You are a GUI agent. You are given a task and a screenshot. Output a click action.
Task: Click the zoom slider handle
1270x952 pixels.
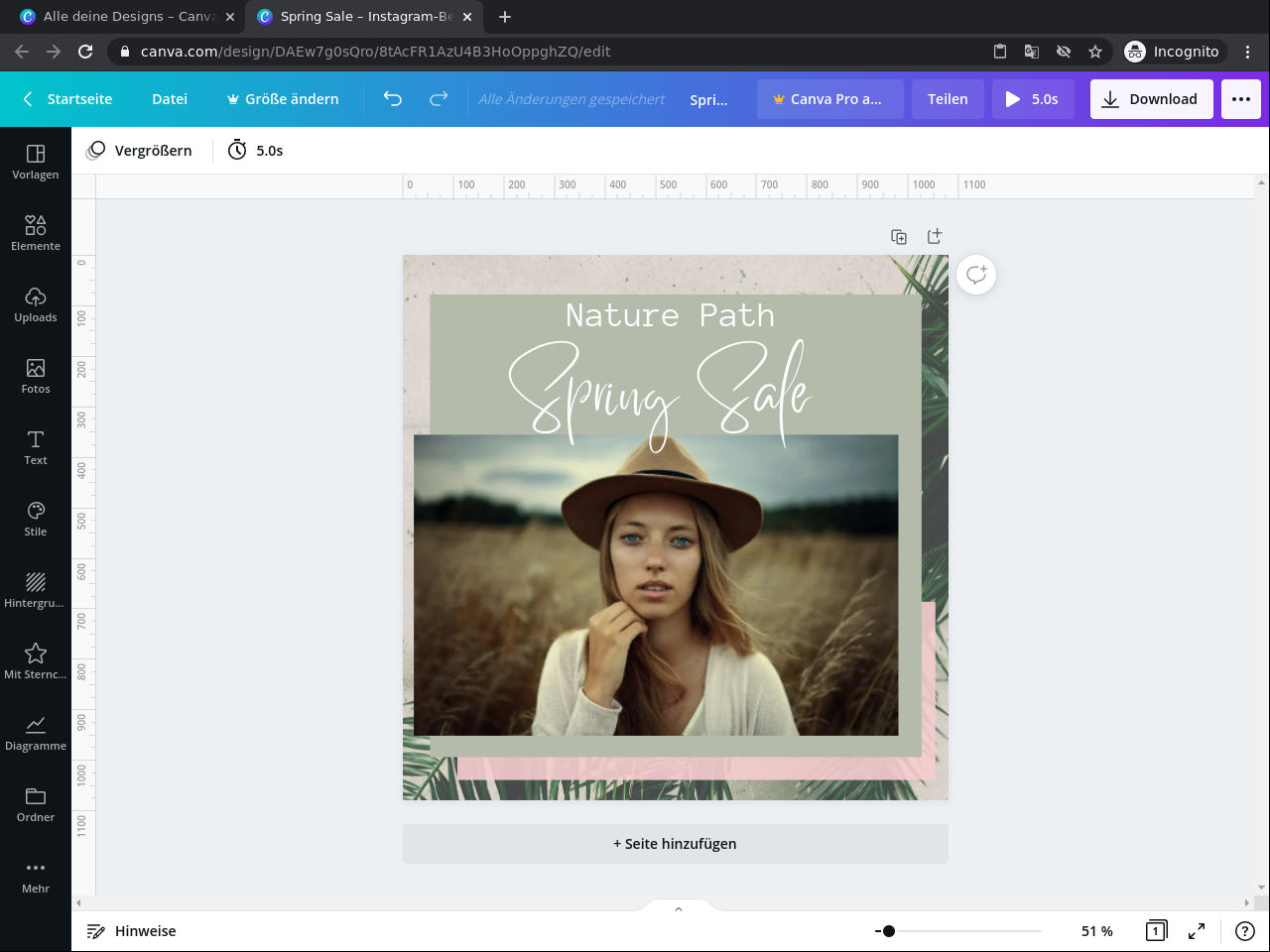point(889,931)
